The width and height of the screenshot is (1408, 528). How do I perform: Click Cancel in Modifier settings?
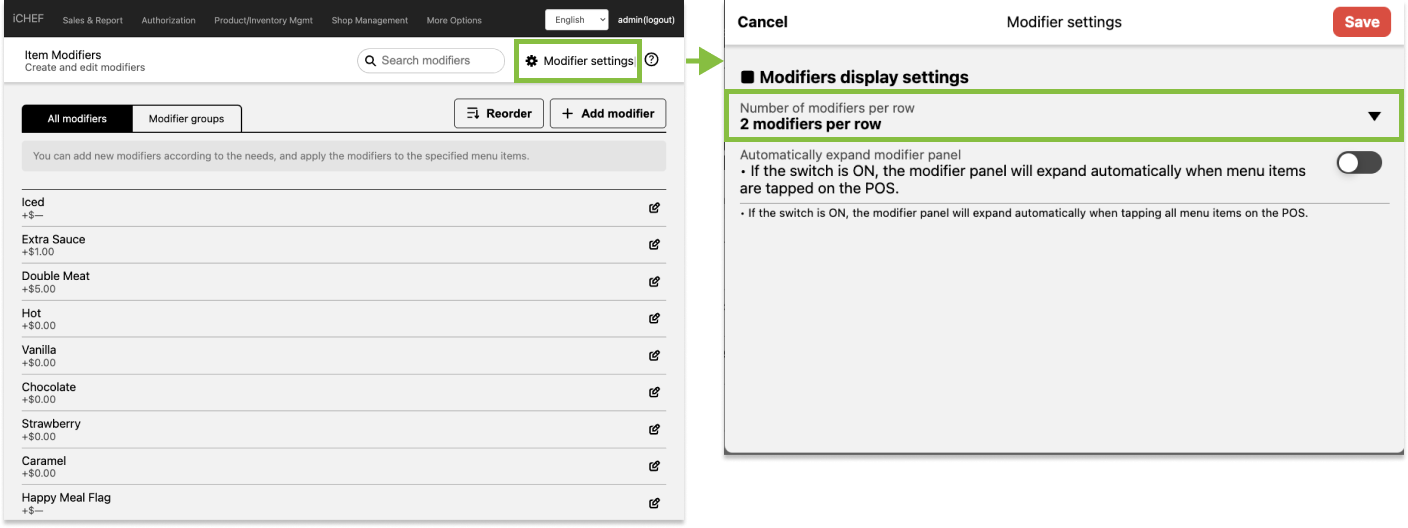[x=762, y=22]
